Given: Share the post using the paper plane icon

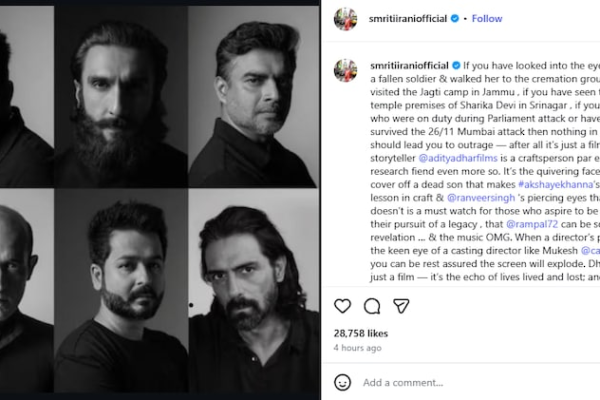Looking at the screenshot, I should [x=401, y=306].
